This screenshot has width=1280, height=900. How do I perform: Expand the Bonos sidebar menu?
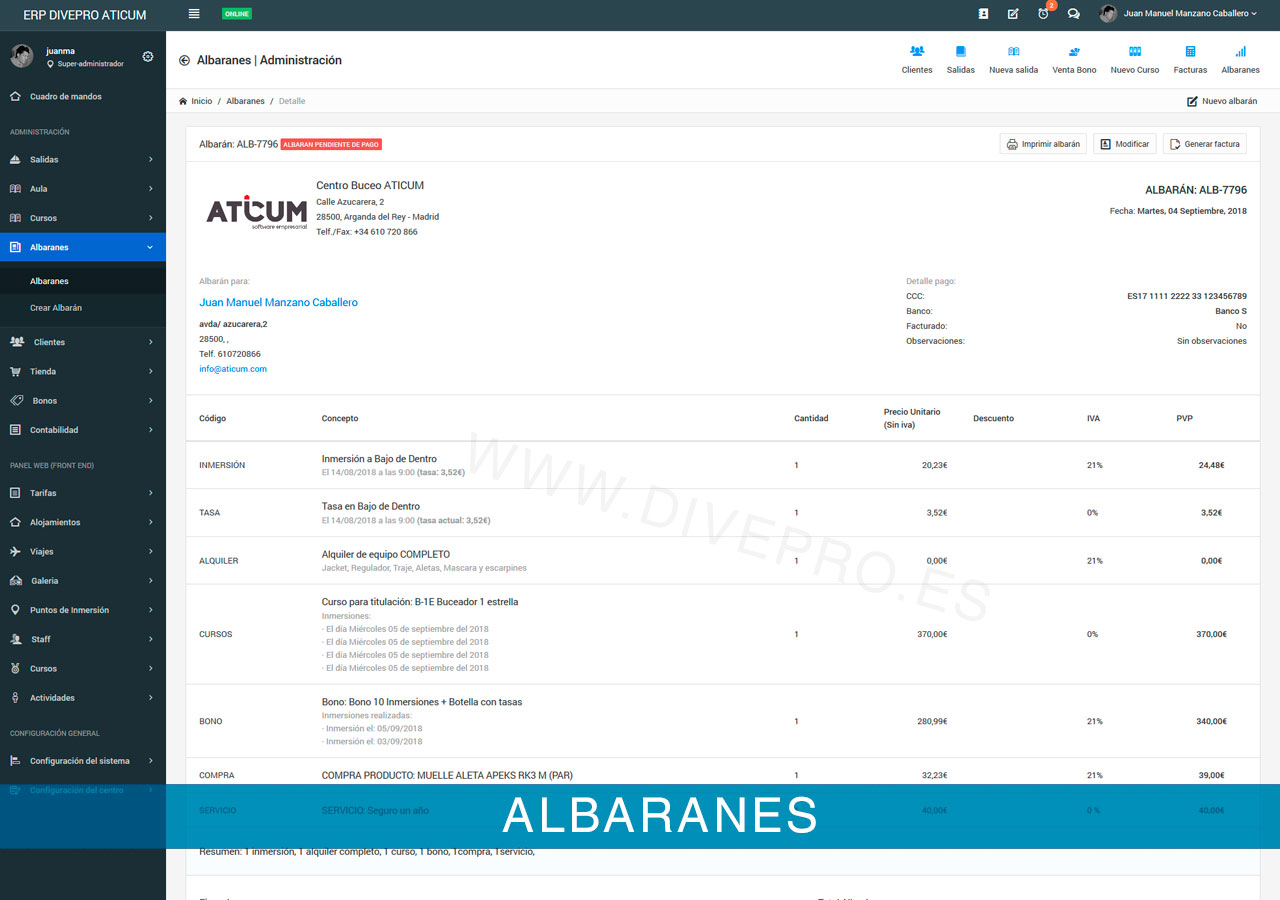[x=83, y=400]
